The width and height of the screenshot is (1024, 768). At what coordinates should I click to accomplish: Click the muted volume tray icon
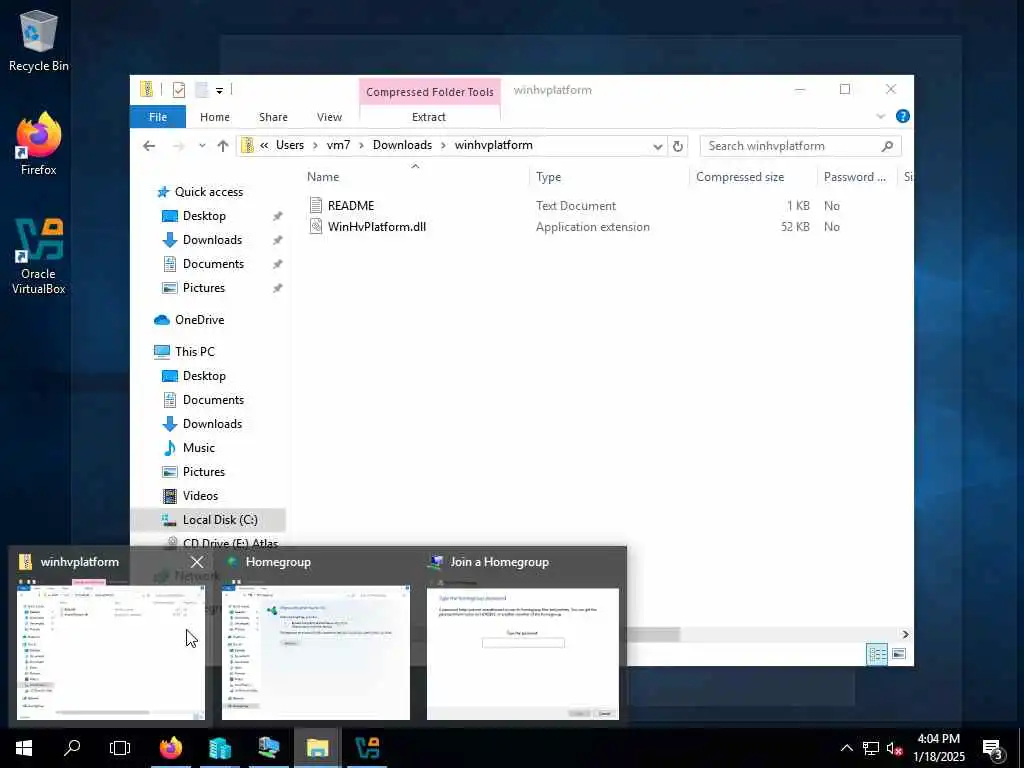tap(894, 748)
